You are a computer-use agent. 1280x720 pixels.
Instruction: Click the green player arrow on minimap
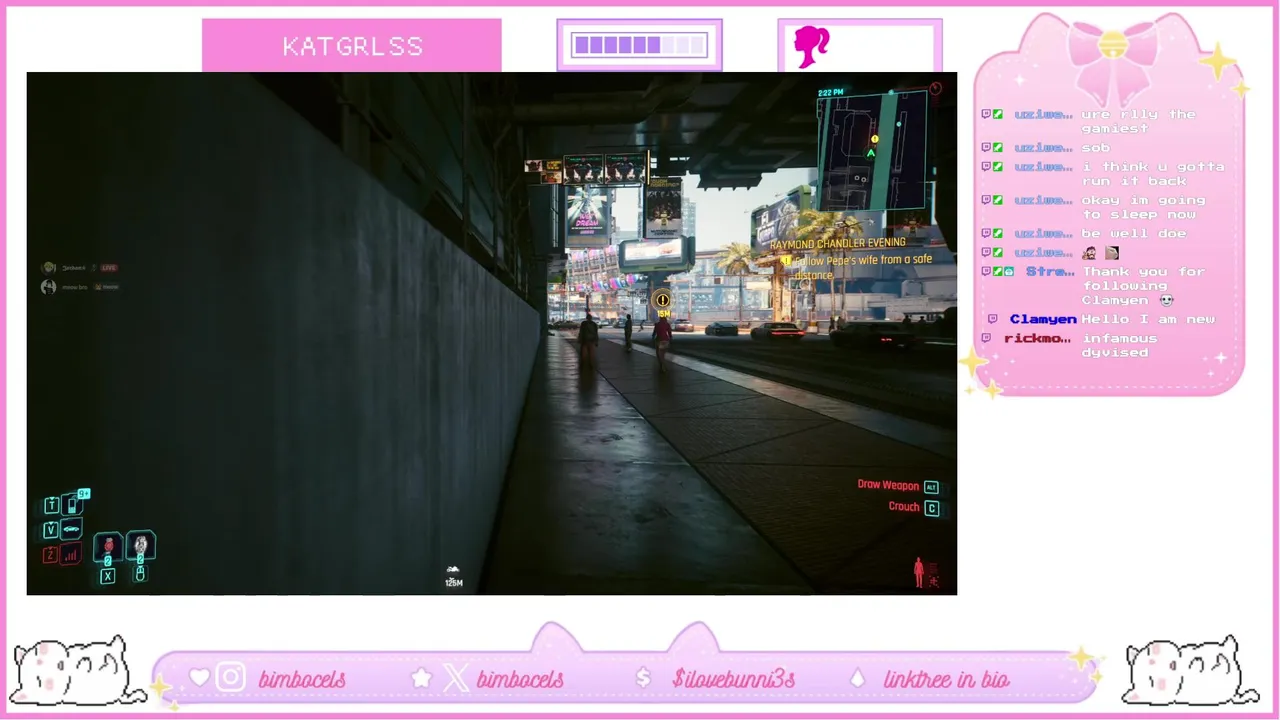(x=871, y=153)
